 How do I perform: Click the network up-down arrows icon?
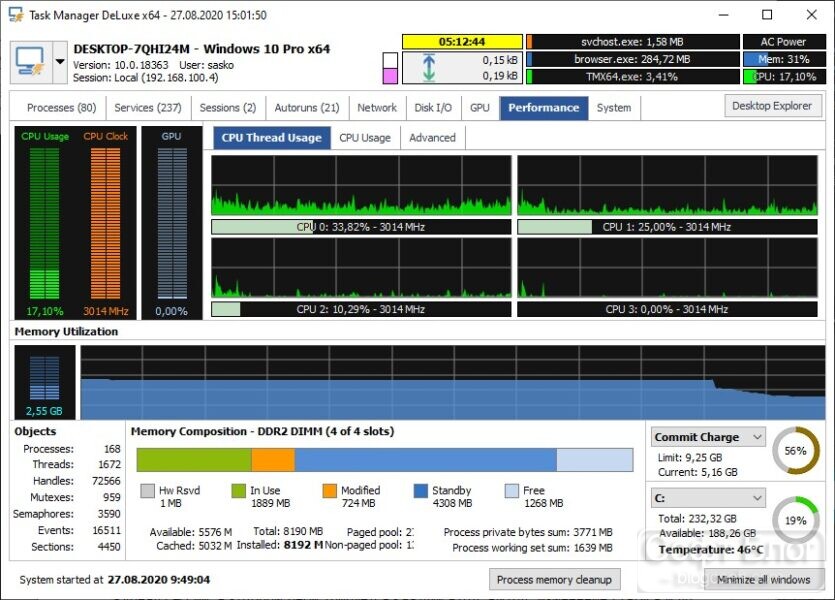[x=429, y=68]
